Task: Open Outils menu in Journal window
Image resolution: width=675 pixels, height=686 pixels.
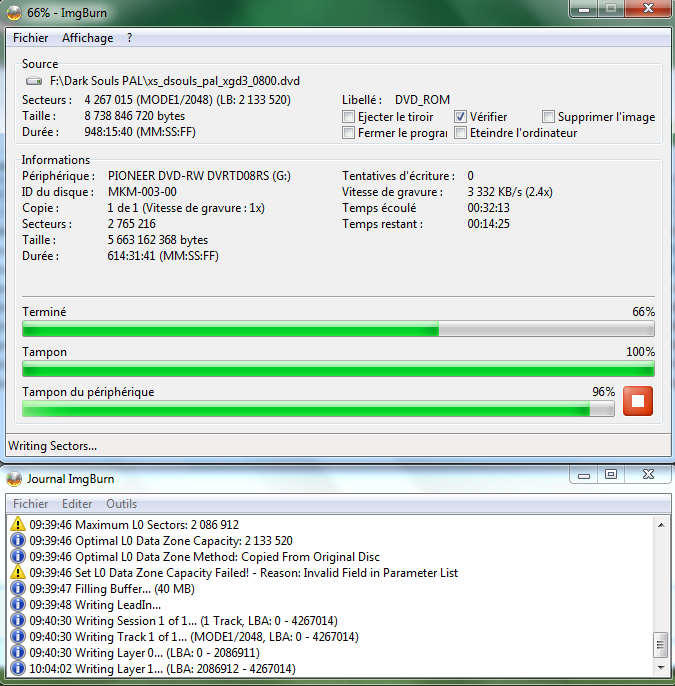Action: [x=122, y=504]
